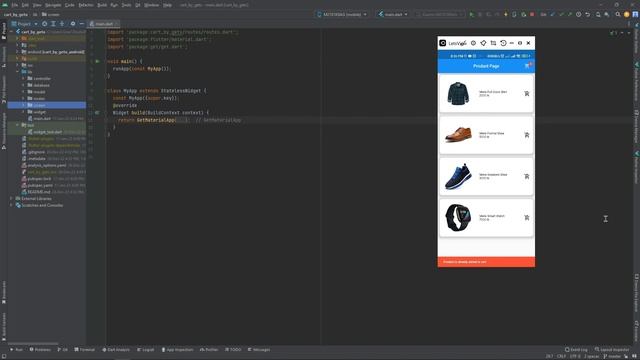This screenshot has height=360, width=640.
Task: Open the Run menu
Action: (114, 5)
